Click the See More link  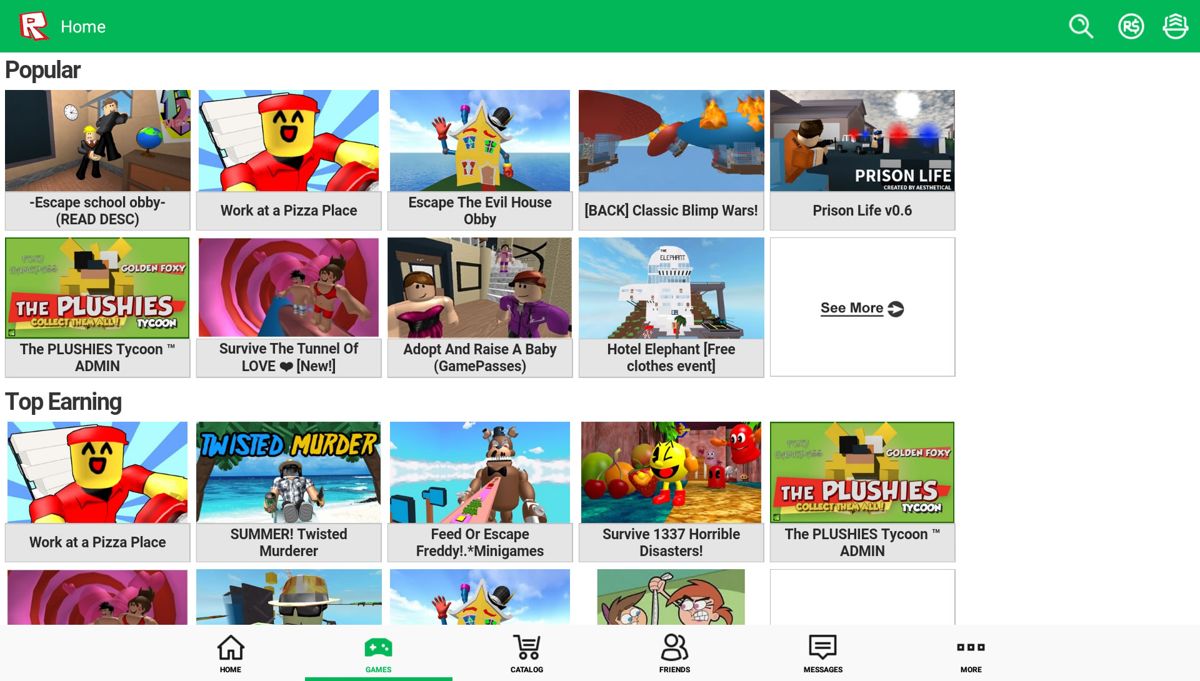click(853, 308)
